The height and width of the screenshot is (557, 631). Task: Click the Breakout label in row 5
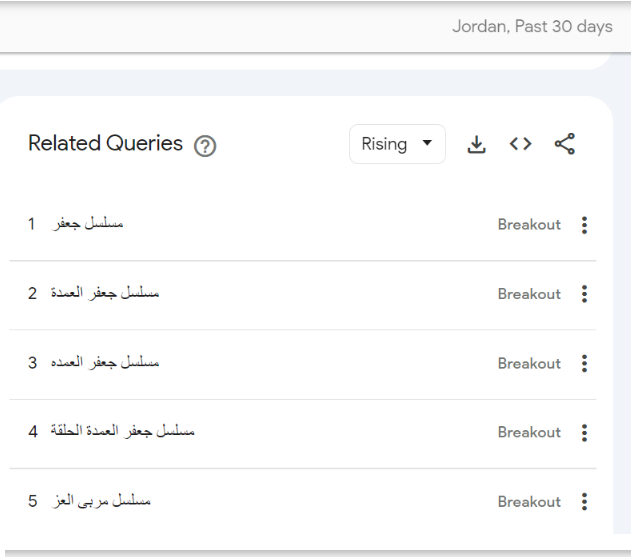[529, 502]
